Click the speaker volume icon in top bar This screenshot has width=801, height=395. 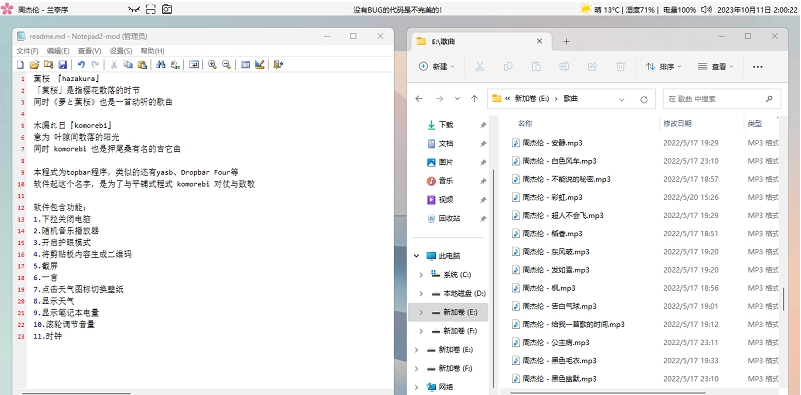click(706, 9)
